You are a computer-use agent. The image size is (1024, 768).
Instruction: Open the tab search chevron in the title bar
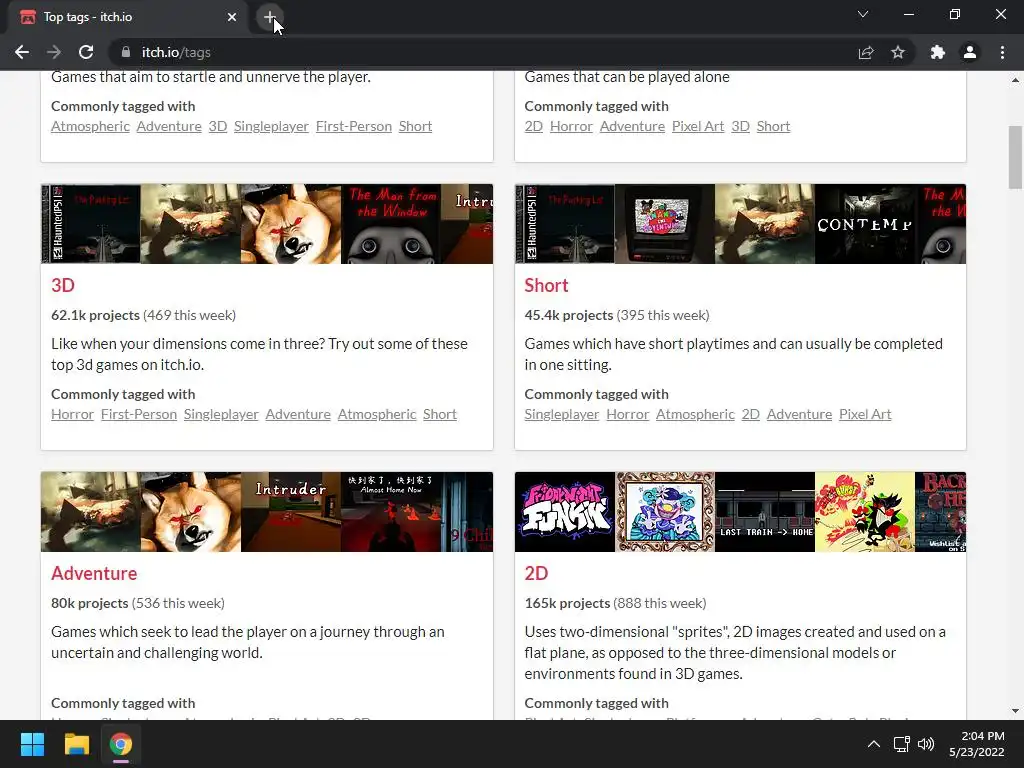click(x=863, y=14)
